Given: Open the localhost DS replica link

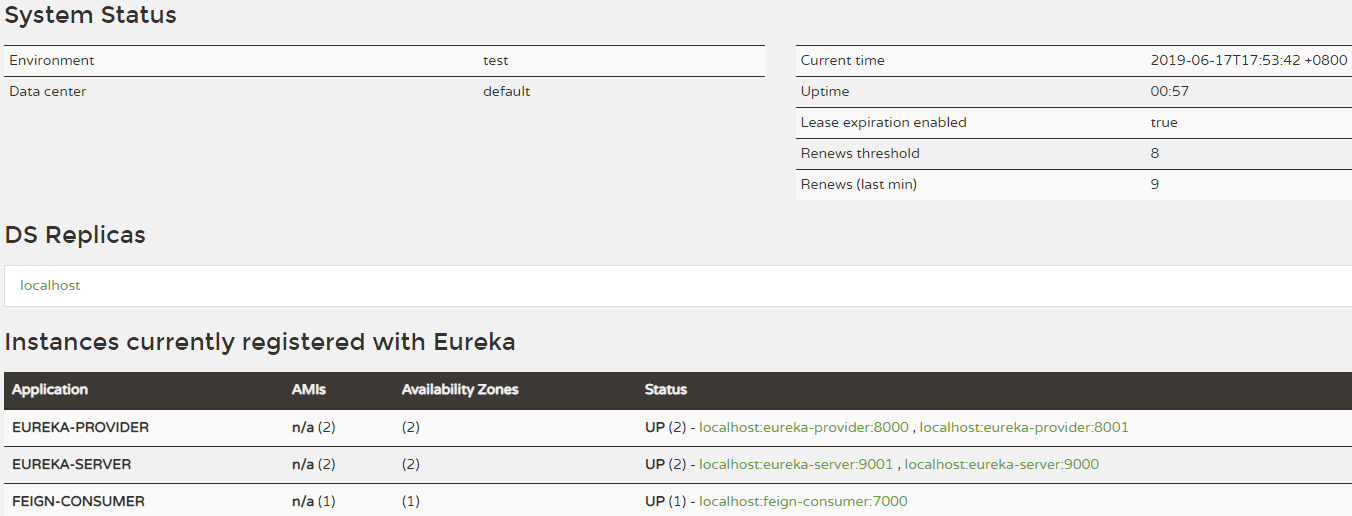Looking at the screenshot, I should pyautogui.click(x=50, y=286).
